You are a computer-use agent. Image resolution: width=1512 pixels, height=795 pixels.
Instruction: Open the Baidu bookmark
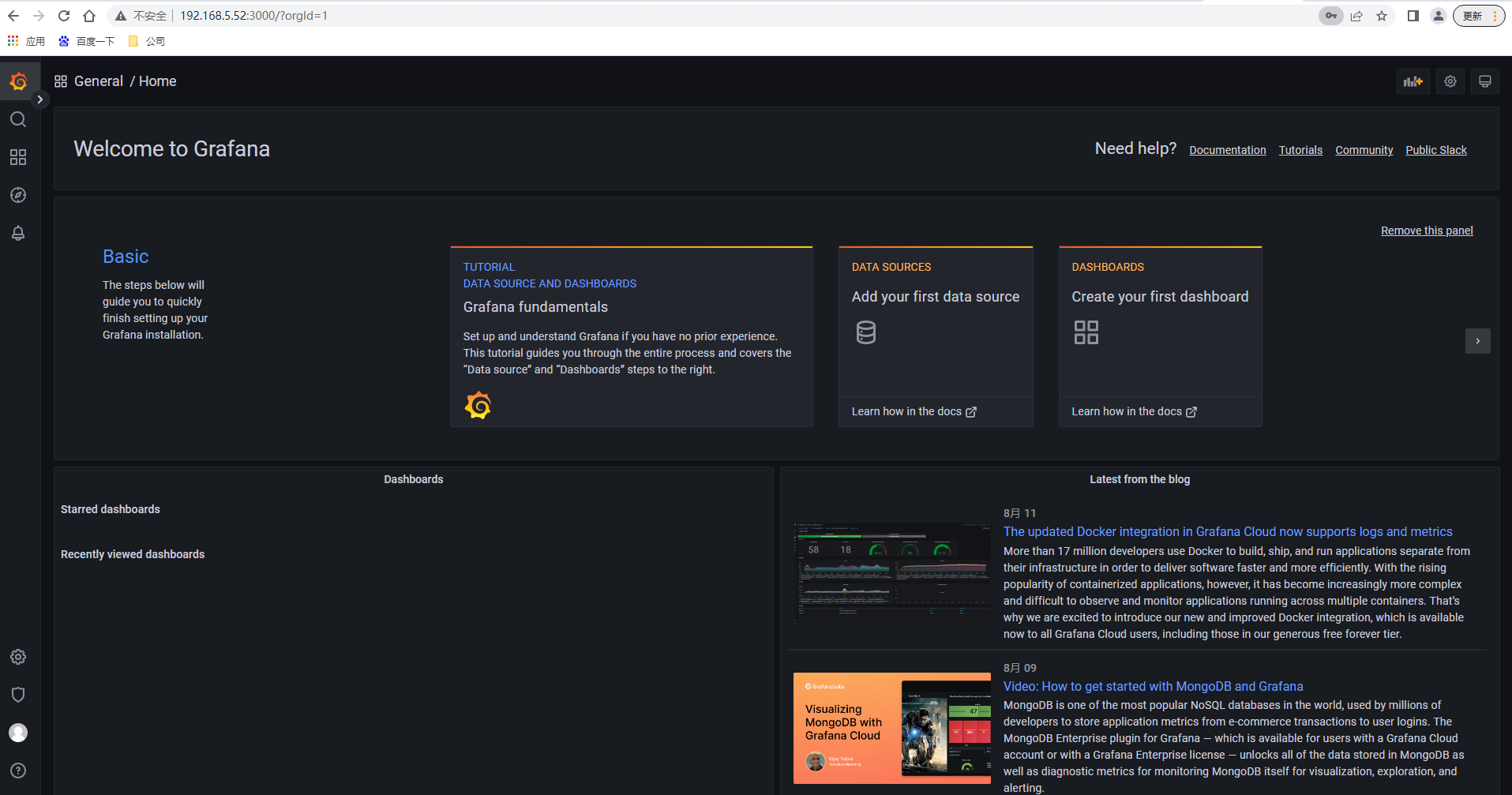(87, 41)
